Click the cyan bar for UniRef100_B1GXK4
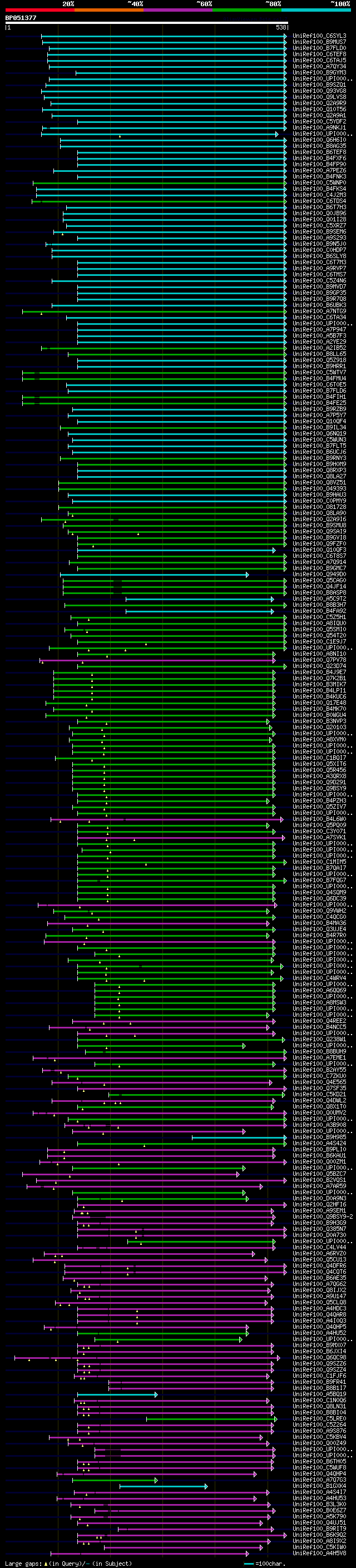The width and height of the screenshot is (356, 1568). point(163,1487)
